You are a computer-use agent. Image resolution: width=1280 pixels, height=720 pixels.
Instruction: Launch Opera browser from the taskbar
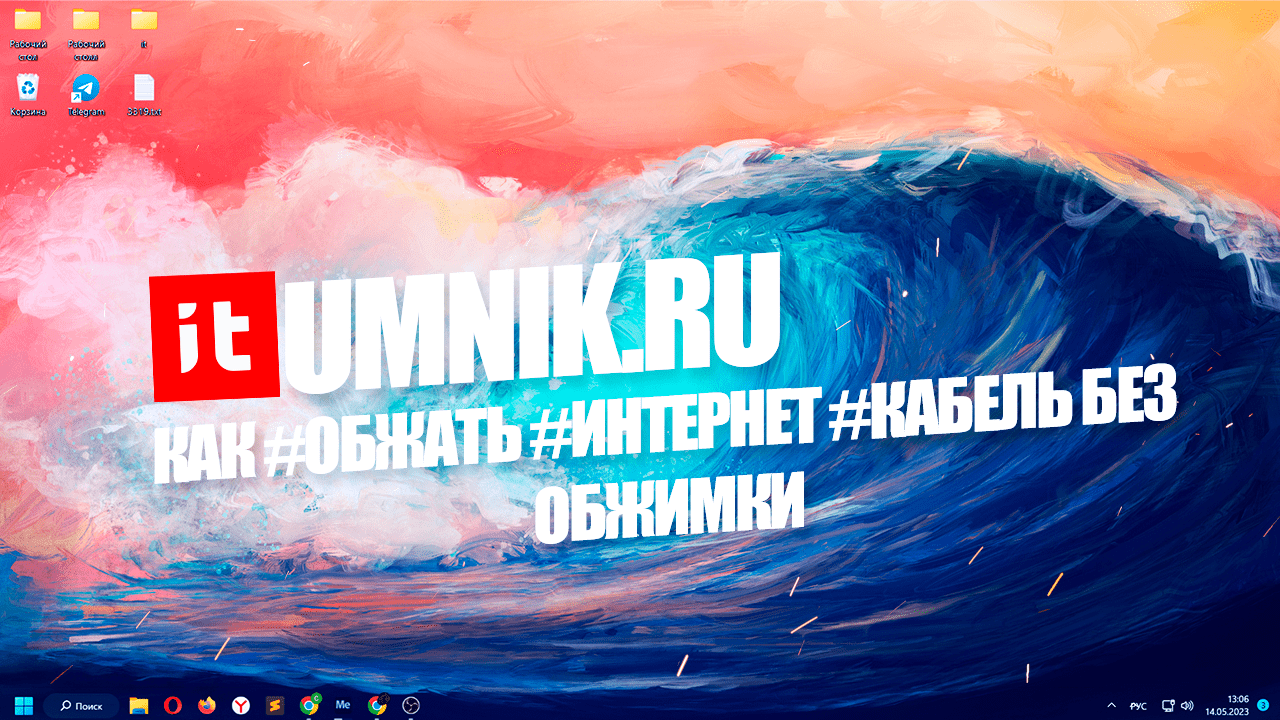(x=173, y=705)
